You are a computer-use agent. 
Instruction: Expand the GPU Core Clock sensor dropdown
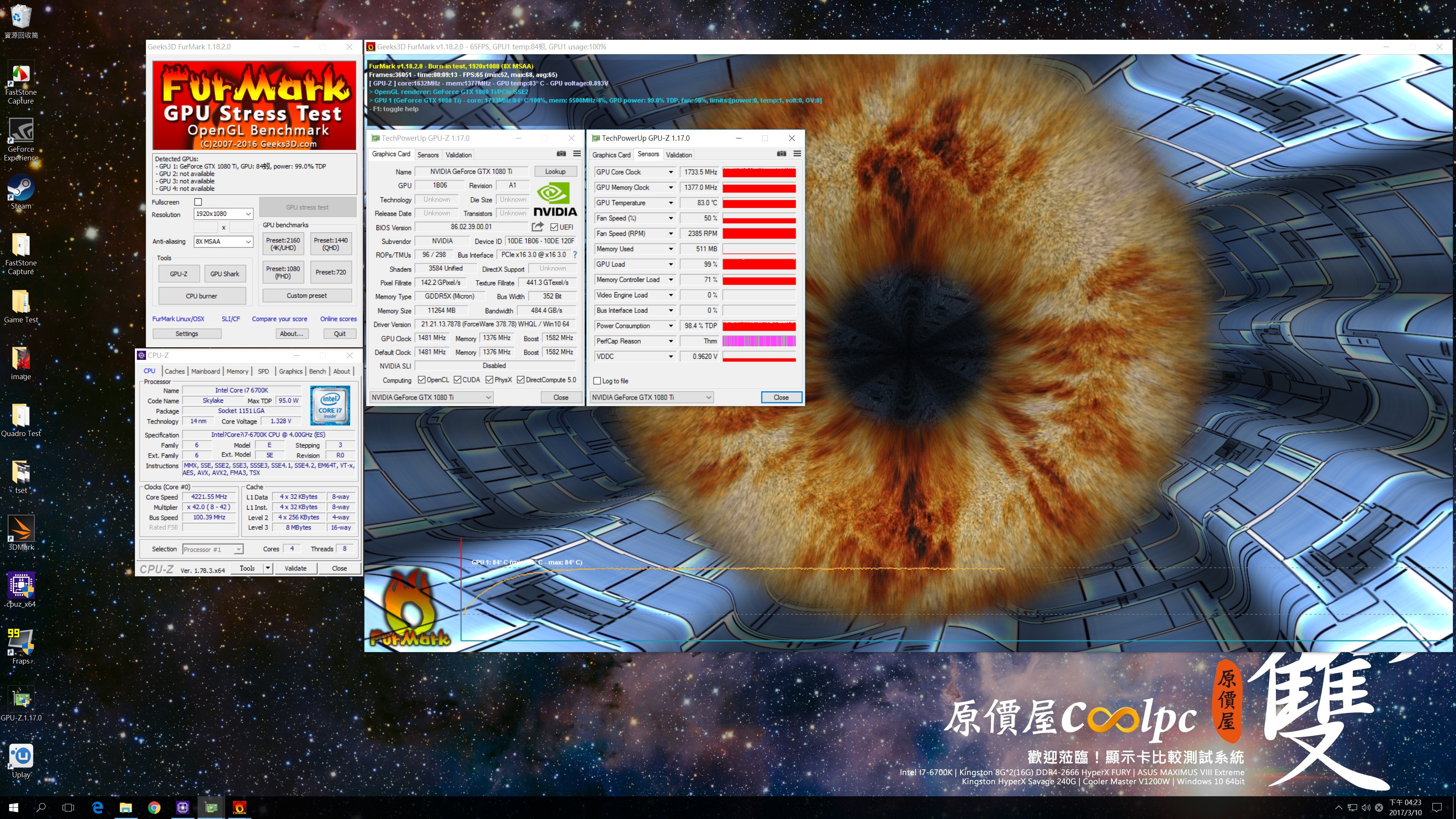(671, 172)
